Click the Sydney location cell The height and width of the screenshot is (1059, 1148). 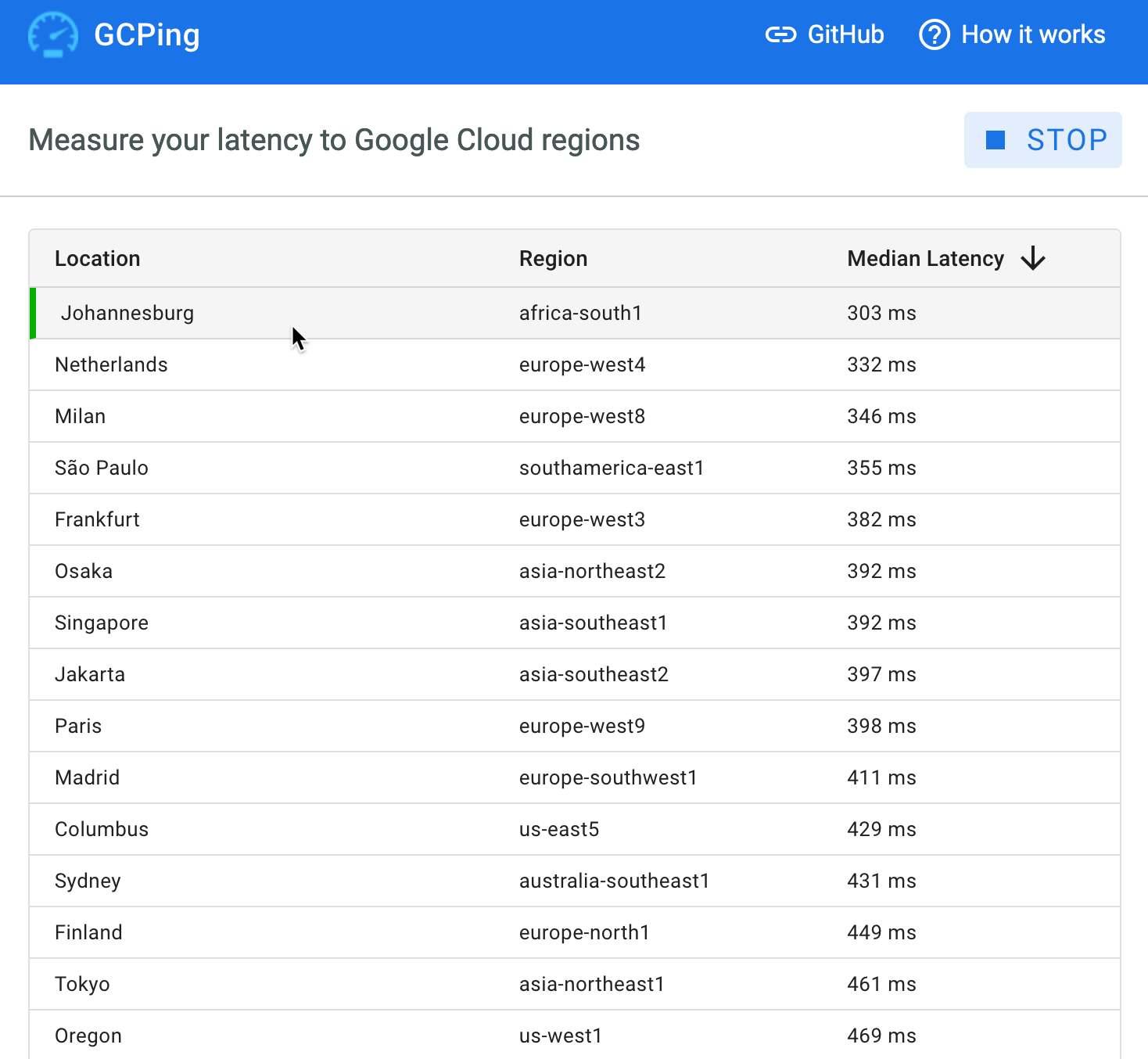[x=88, y=881]
